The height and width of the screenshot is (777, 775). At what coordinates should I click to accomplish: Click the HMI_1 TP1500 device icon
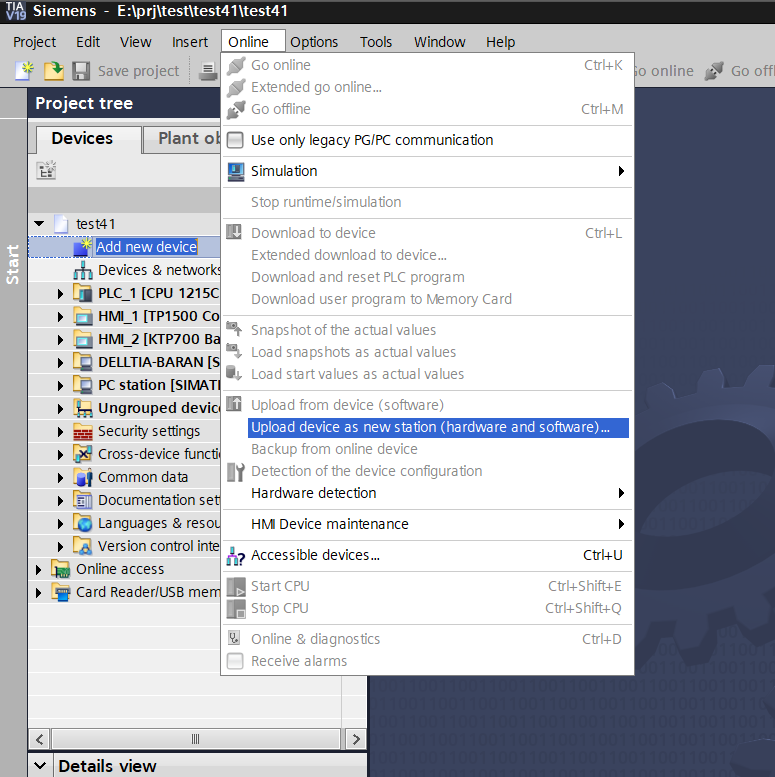(83, 316)
